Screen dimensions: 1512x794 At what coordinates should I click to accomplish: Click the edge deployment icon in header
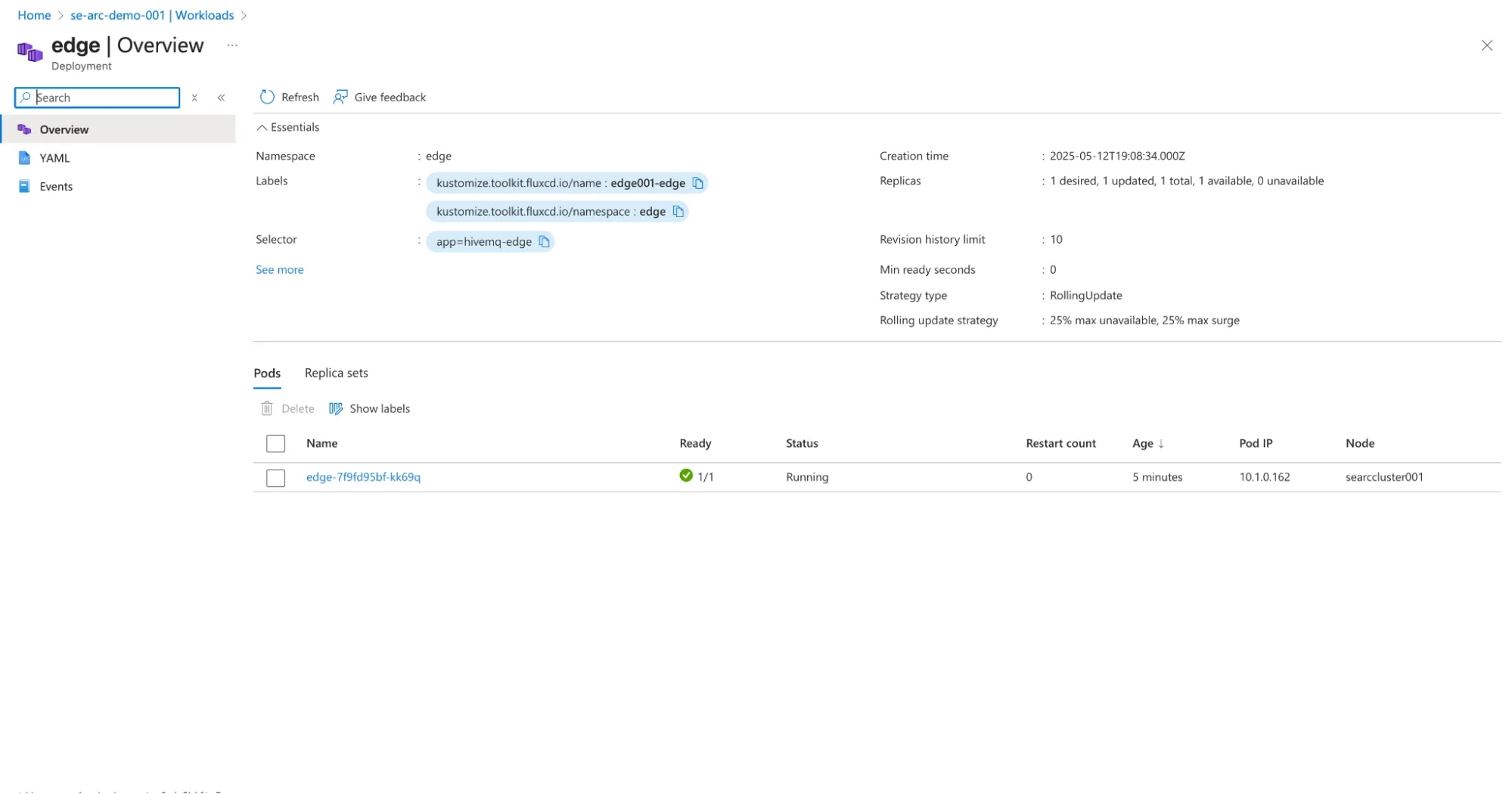[x=29, y=52]
